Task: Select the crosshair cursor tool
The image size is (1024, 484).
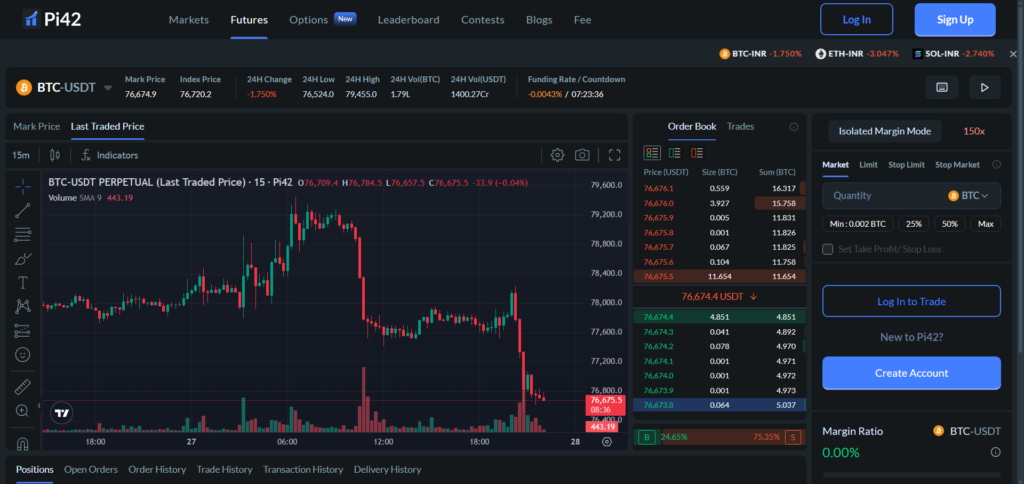Action: pos(22,186)
